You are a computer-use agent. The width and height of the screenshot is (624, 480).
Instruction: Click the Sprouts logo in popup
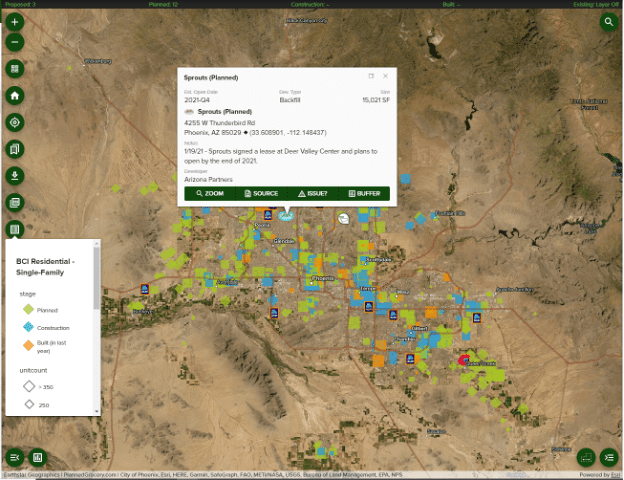[x=189, y=112]
